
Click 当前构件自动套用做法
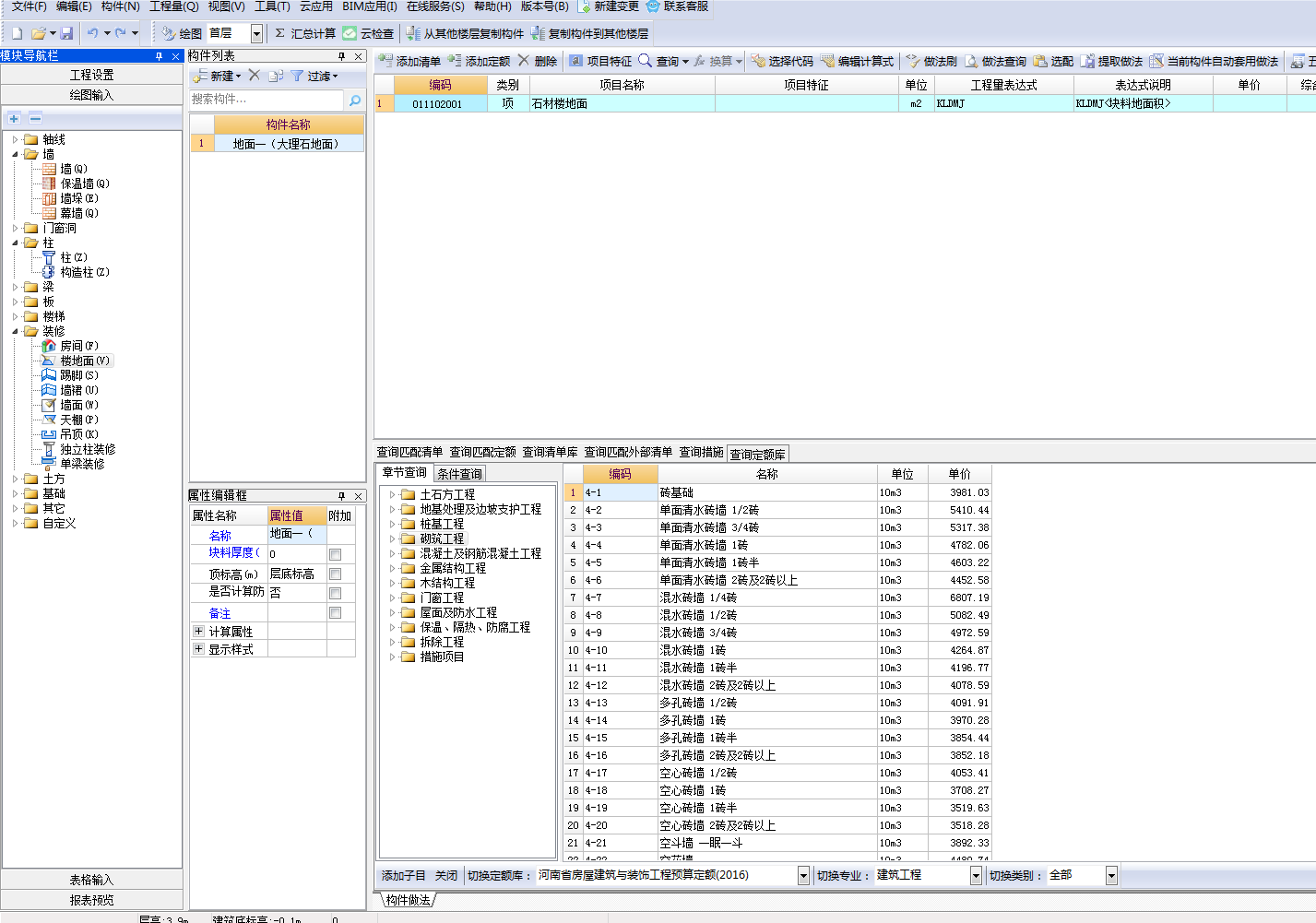[x=1214, y=61]
